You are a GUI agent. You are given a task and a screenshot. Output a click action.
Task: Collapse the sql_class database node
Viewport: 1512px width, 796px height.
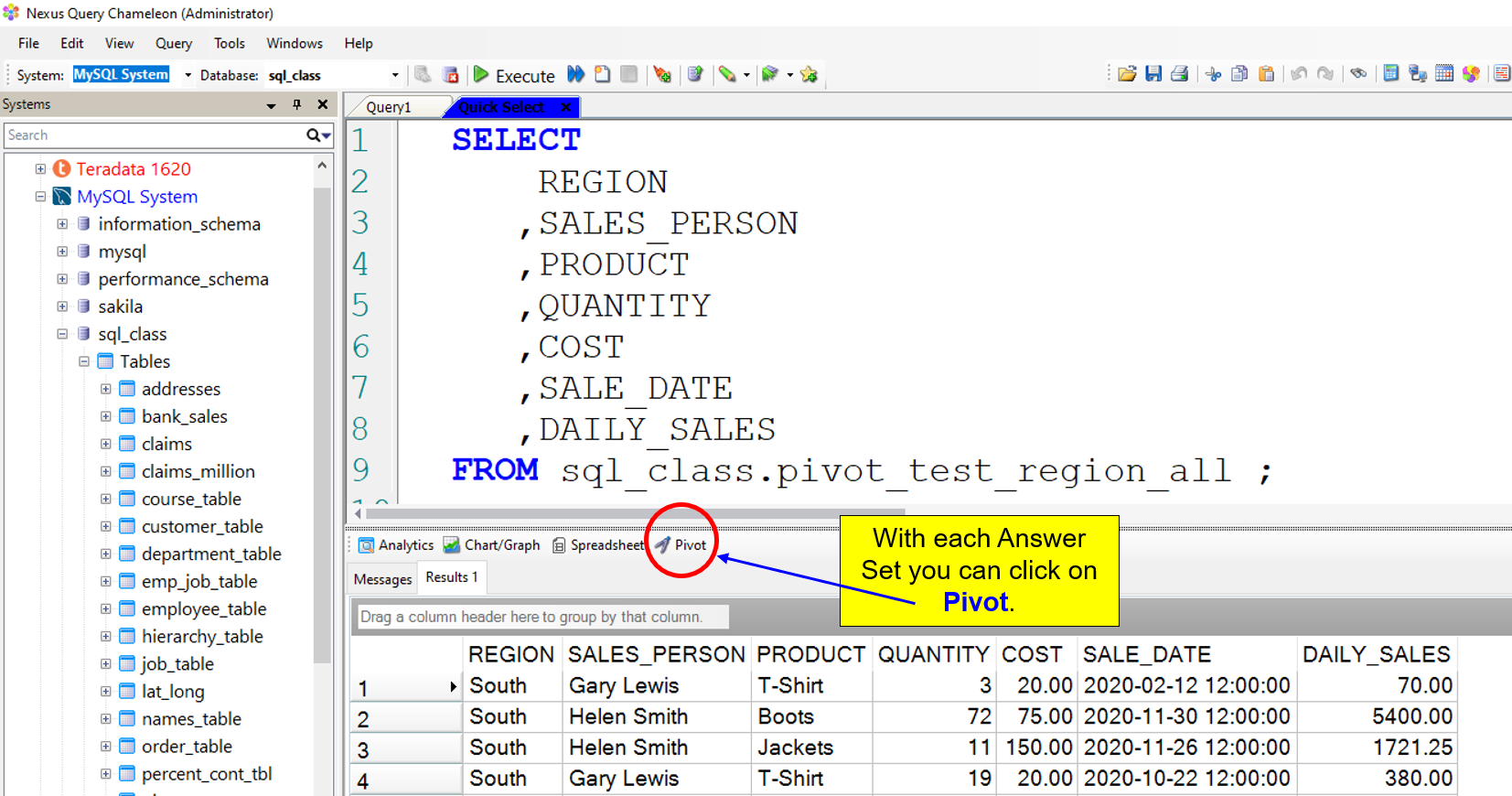tap(62, 333)
